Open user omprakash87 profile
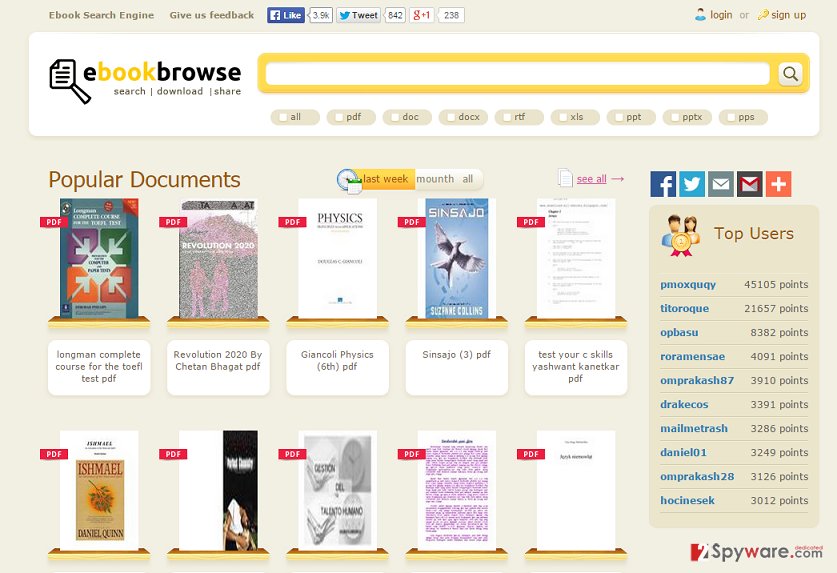 click(697, 380)
